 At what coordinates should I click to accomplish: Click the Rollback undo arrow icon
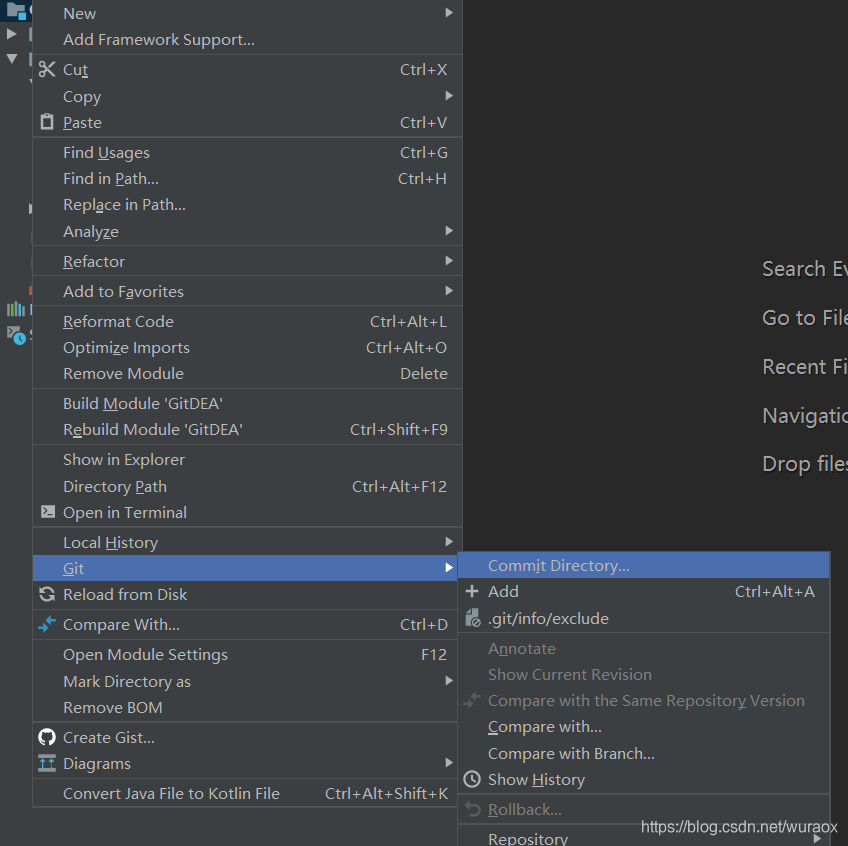(473, 809)
